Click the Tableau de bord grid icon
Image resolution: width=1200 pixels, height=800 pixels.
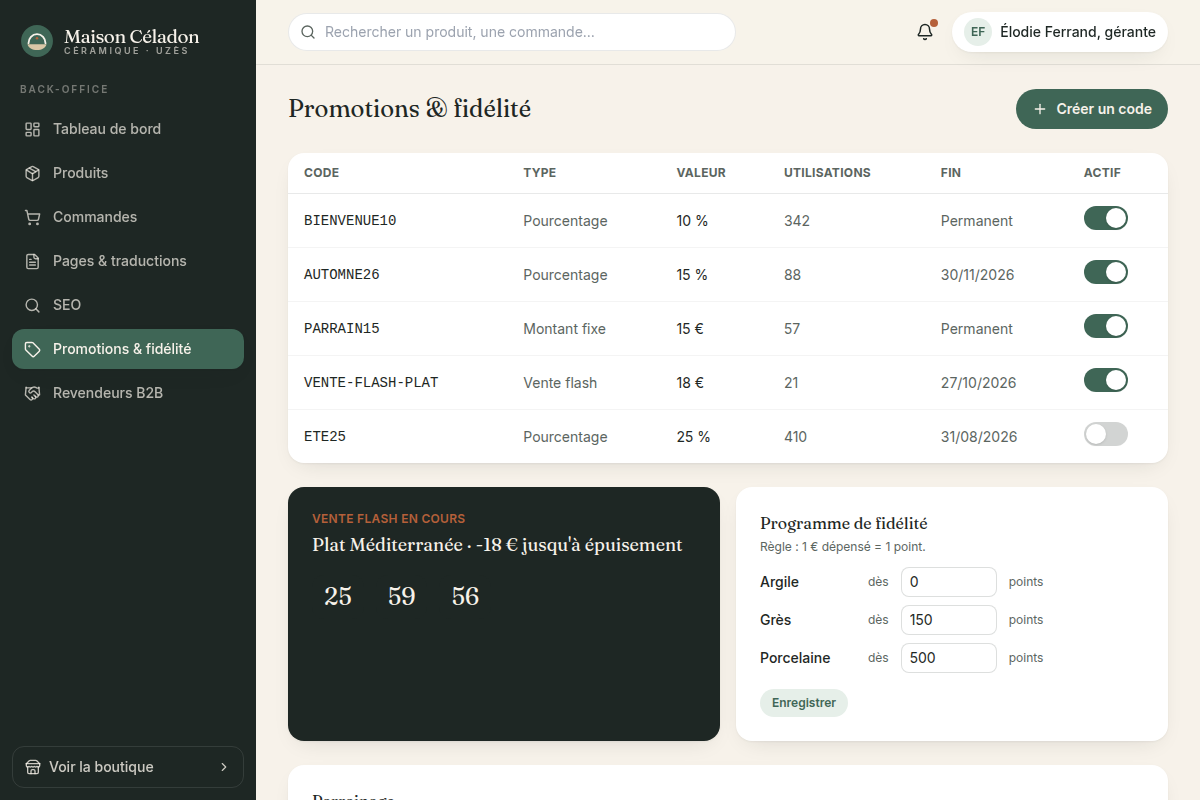[x=33, y=129]
